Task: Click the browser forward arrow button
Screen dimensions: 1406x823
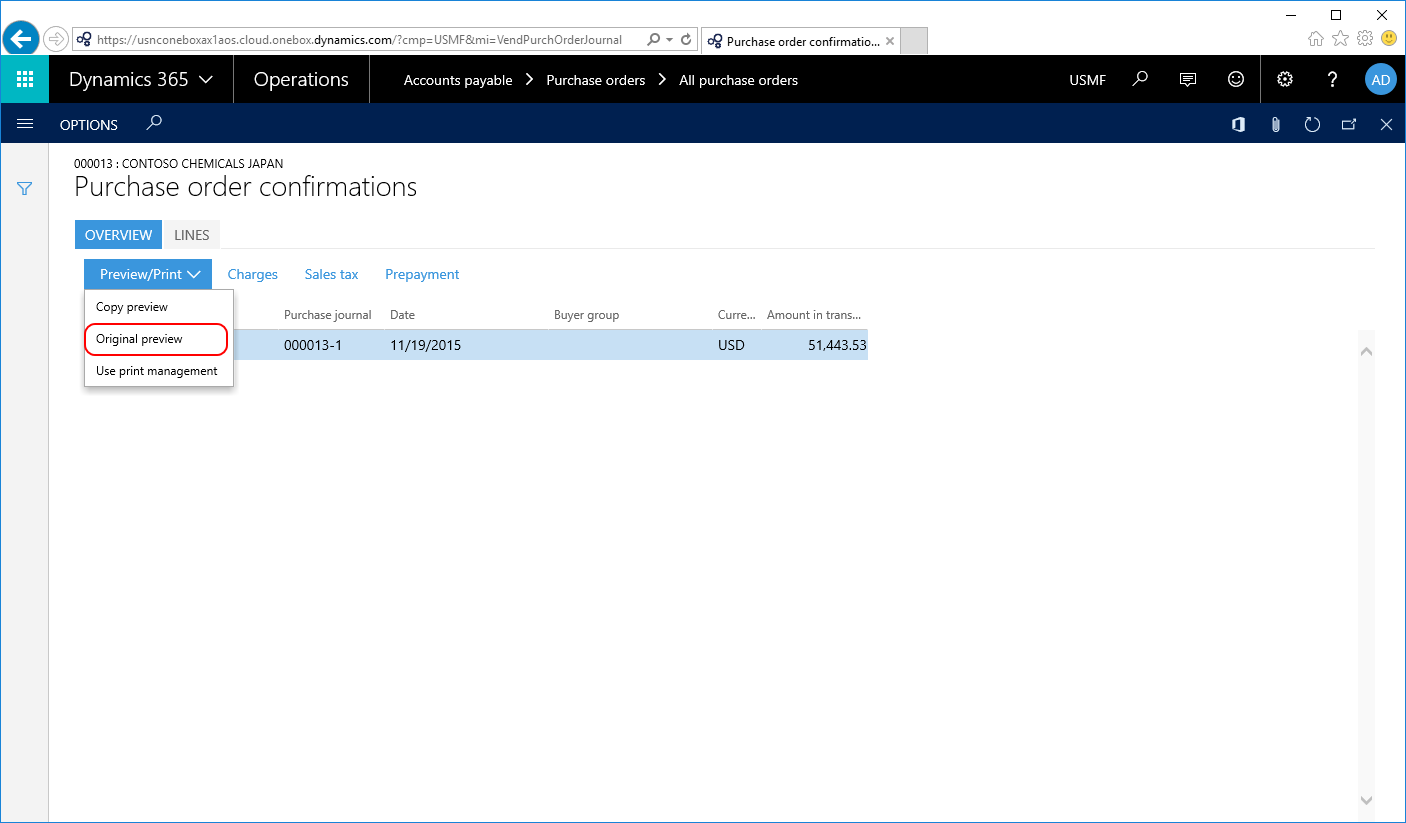Action: tap(56, 39)
